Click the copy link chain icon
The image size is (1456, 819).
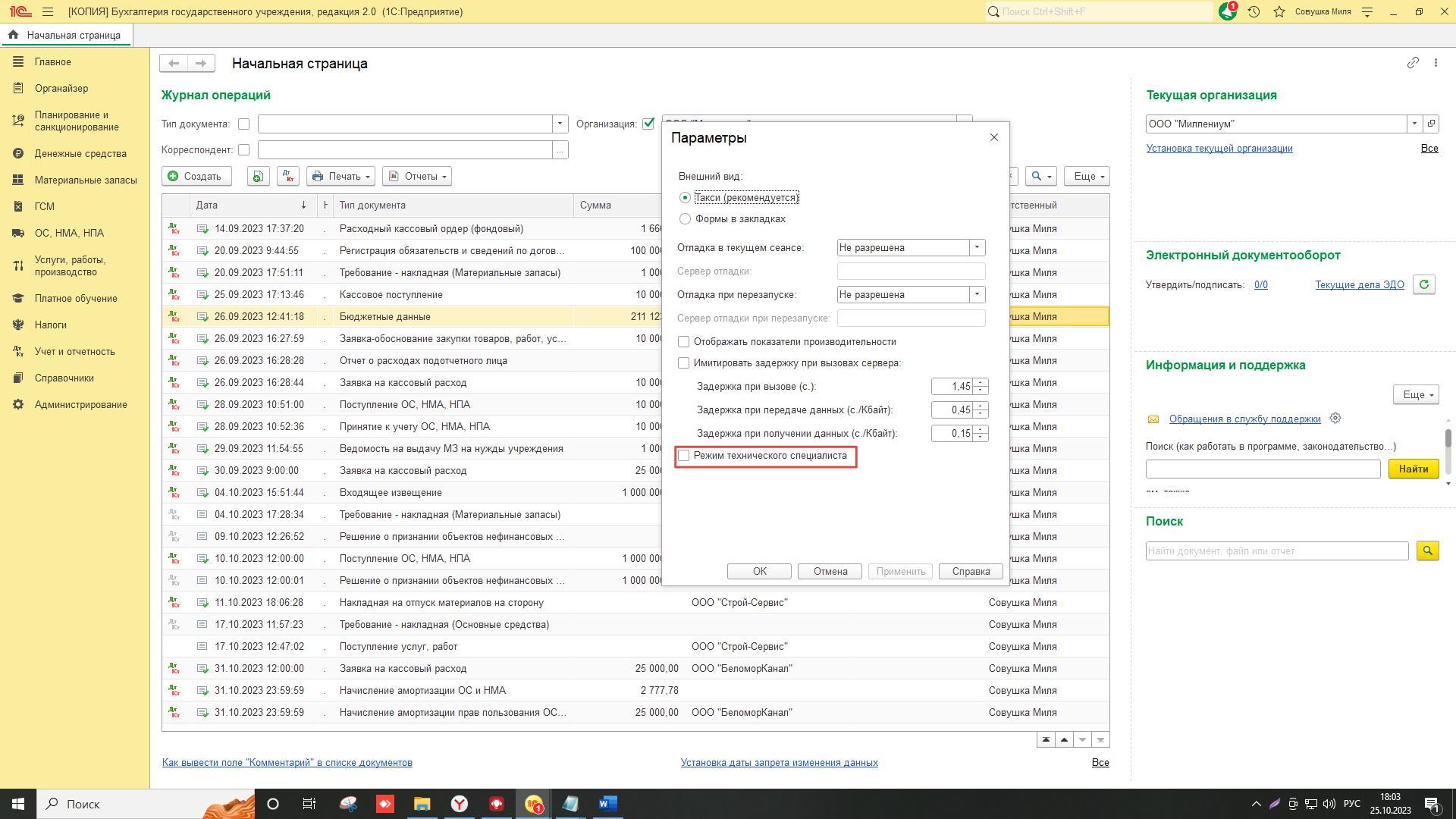(x=1413, y=63)
